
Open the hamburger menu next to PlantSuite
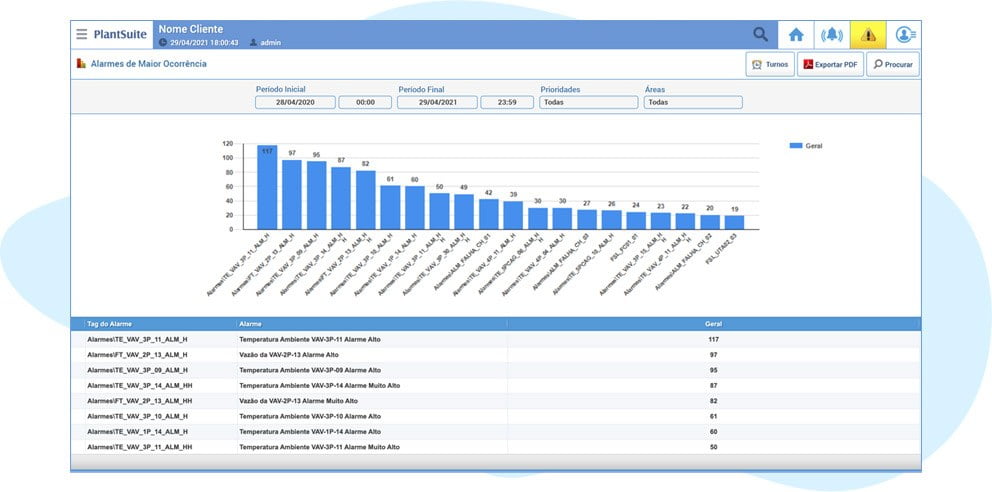(82, 34)
